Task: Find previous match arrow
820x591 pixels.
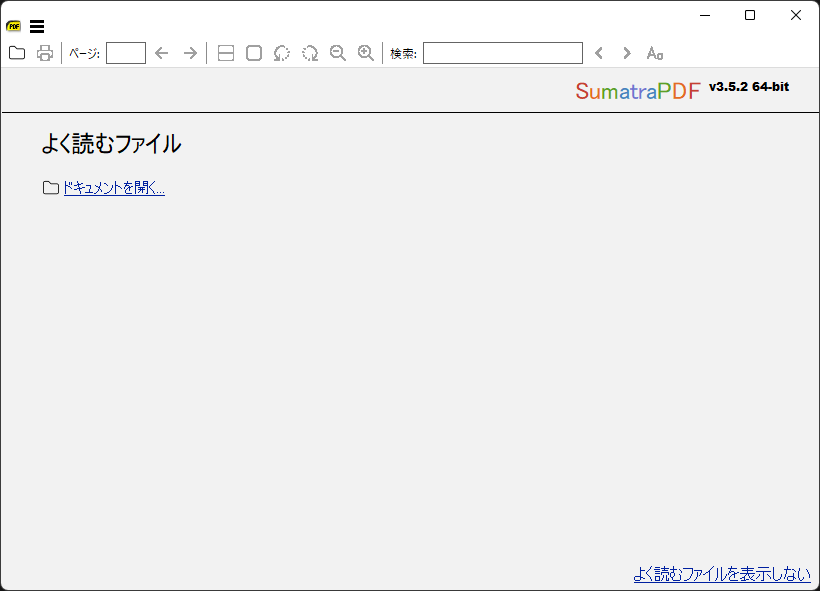Action: point(599,53)
